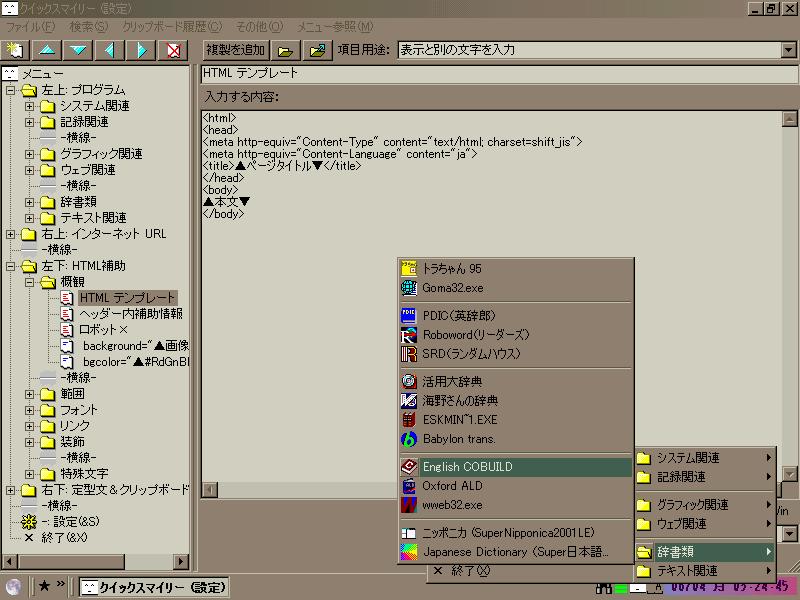Click the PDIC(英辞郎) icon
The height and width of the screenshot is (600, 800).
(x=409, y=316)
